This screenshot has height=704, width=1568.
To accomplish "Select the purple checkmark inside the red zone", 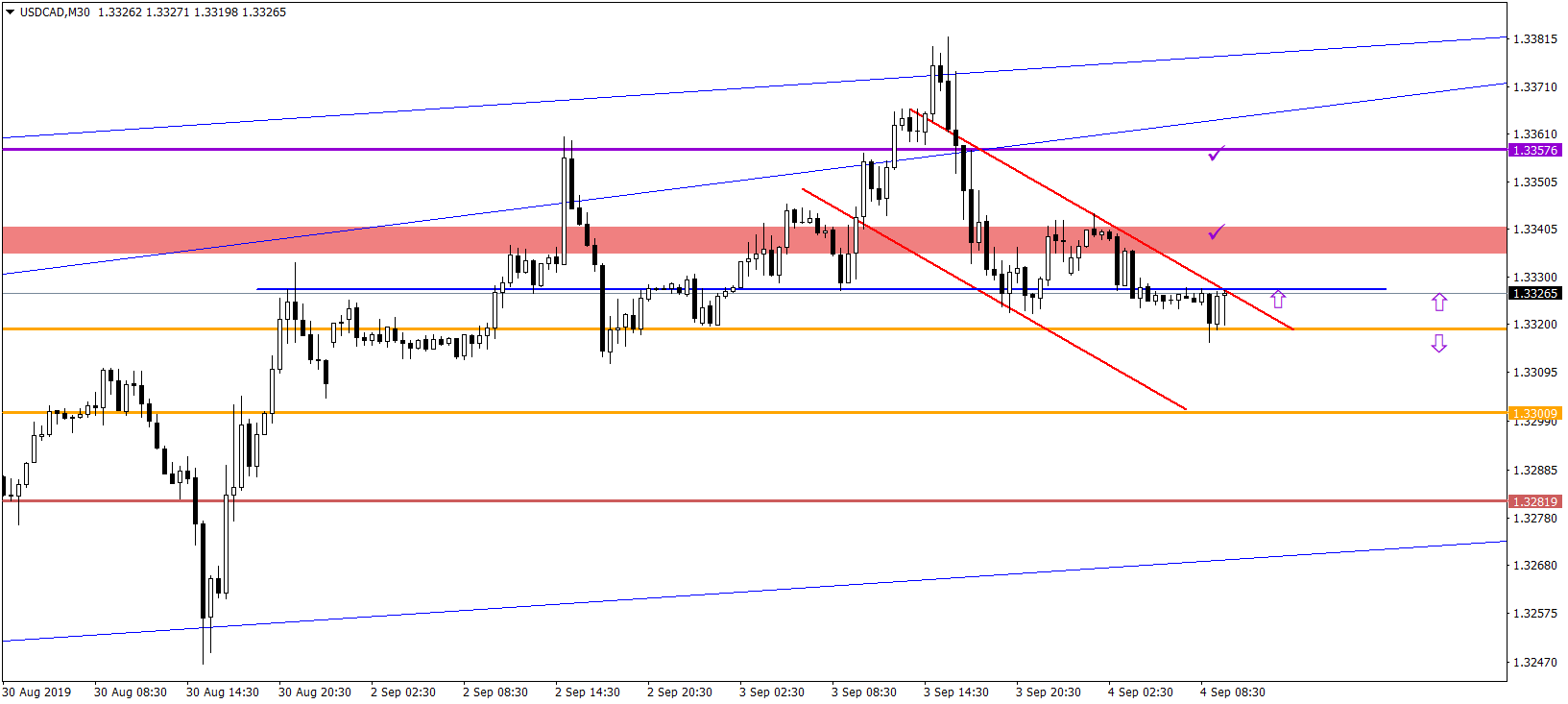I will (1217, 231).
